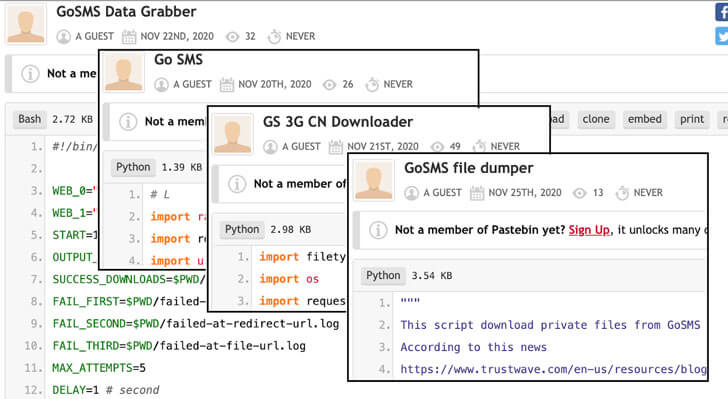Click info icon in GoSMS Data Grabber notice
The width and height of the screenshot is (728, 399).
30,74
